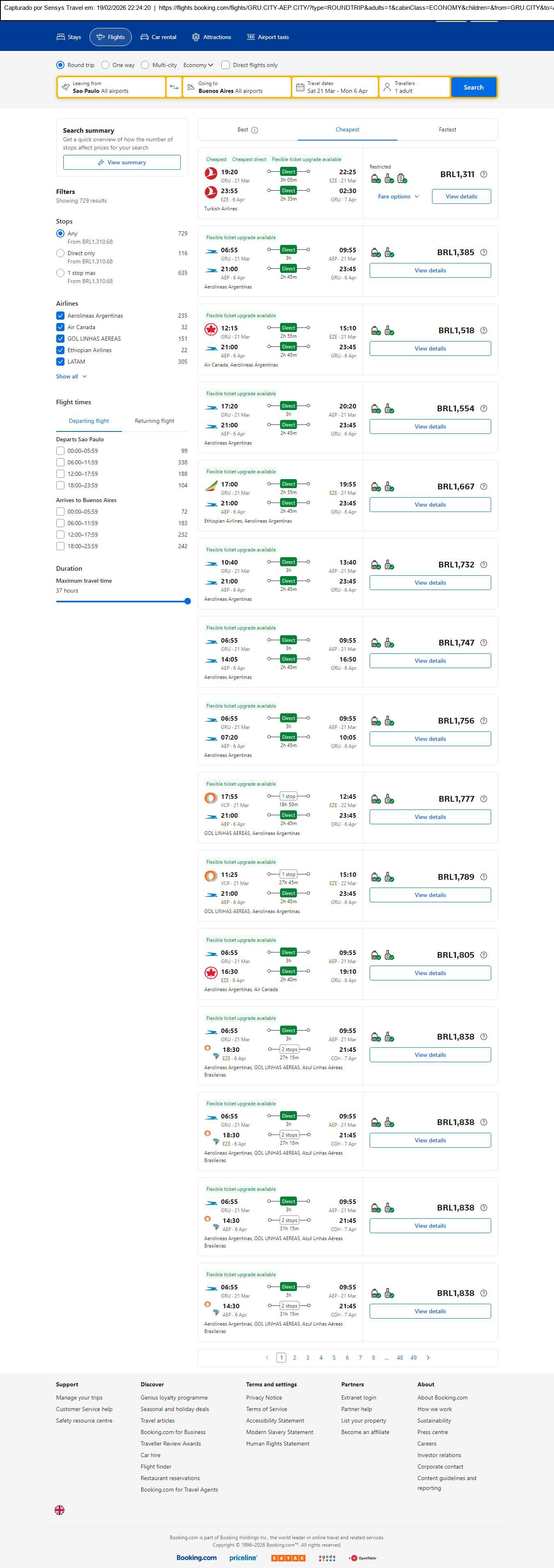Click the next page arrow in pagination

(x=428, y=1357)
